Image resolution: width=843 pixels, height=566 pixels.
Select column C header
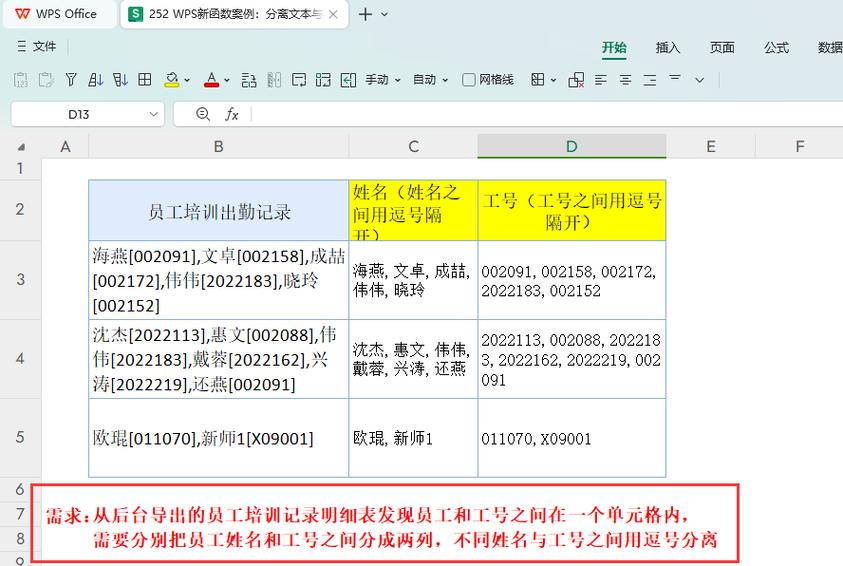(x=413, y=146)
